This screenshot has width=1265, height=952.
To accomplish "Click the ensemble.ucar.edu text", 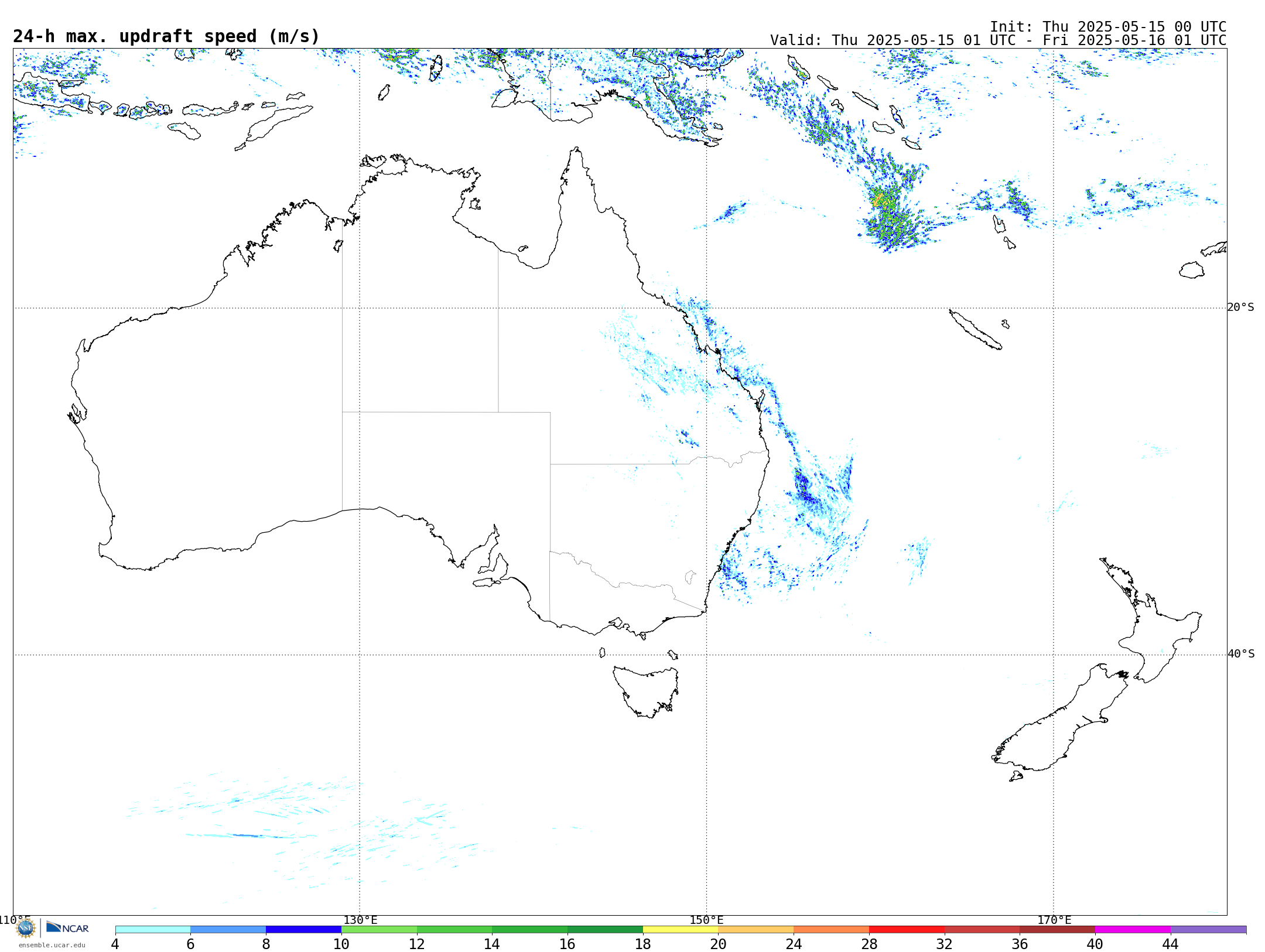I will coord(52,945).
